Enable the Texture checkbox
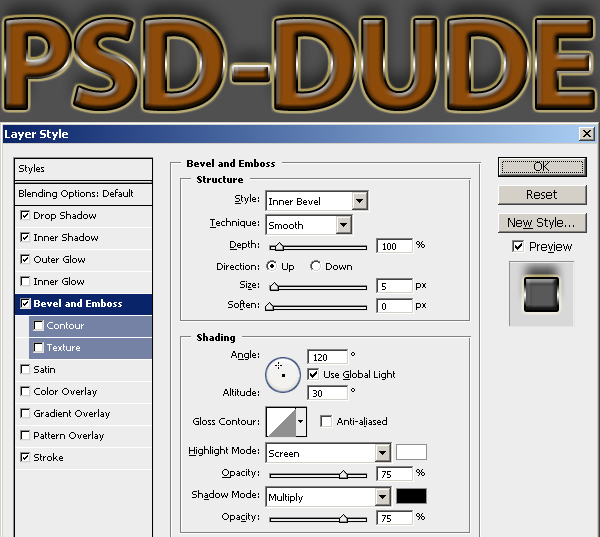The height and width of the screenshot is (537, 600). coord(38,348)
